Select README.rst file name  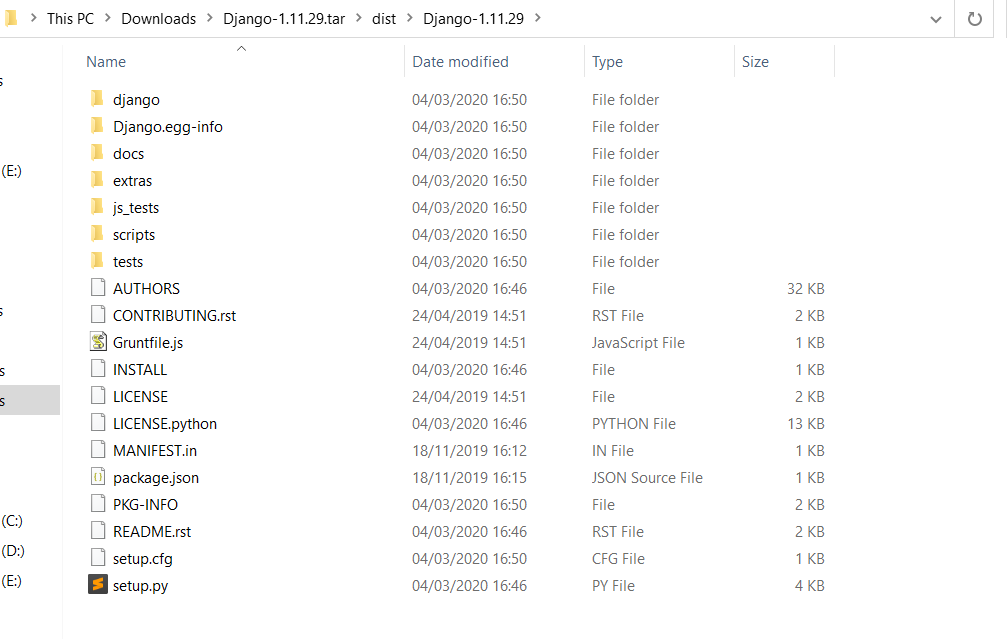click(x=152, y=531)
